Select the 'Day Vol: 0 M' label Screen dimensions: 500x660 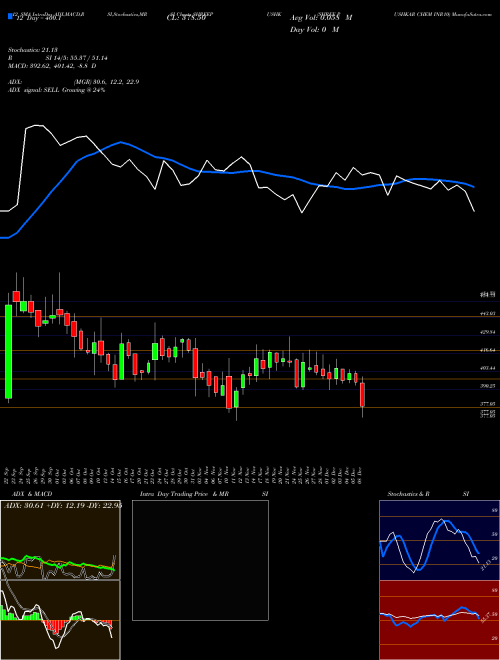[314, 30]
